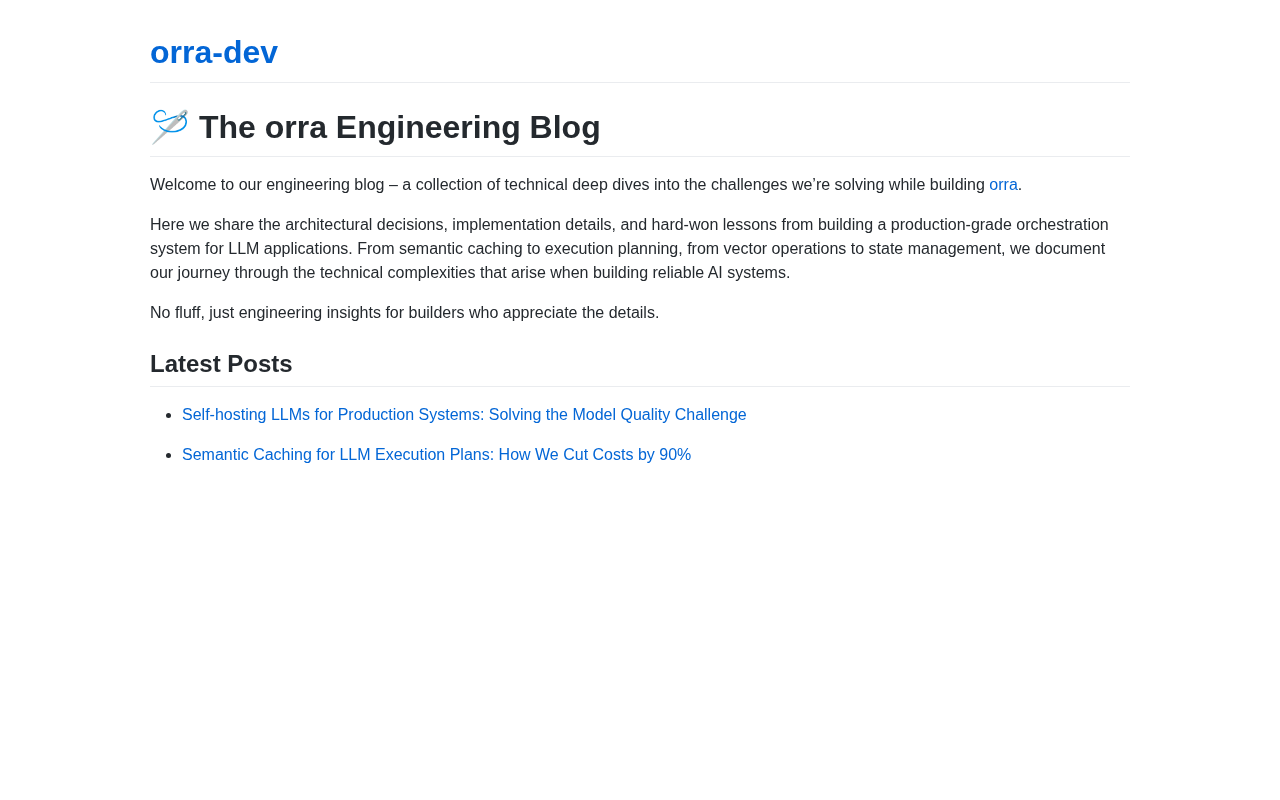Open the Semantic Caching for LLM Execution Plans post
1280x800 pixels.
point(436,455)
